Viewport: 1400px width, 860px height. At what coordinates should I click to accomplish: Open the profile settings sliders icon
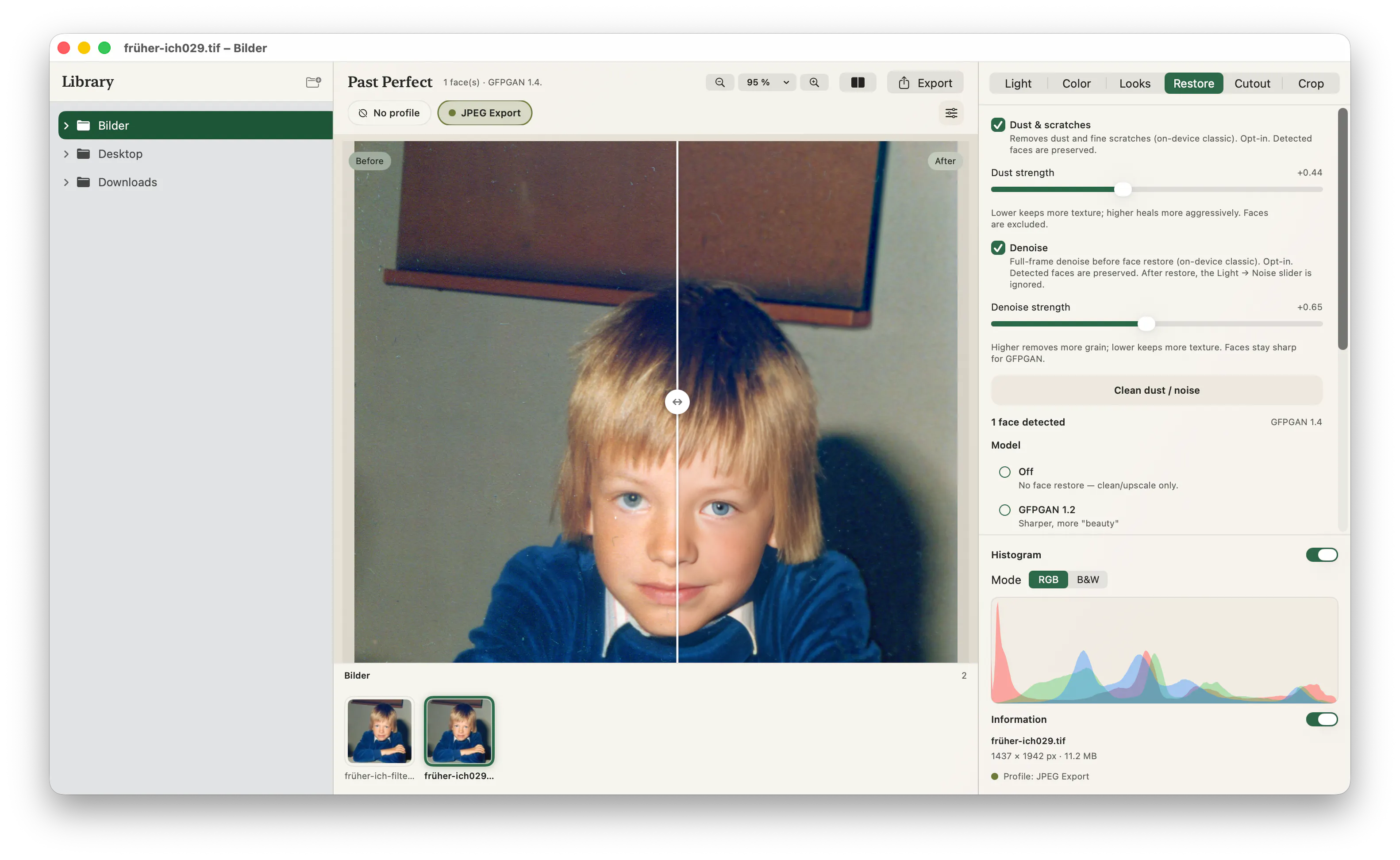(951, 113)
